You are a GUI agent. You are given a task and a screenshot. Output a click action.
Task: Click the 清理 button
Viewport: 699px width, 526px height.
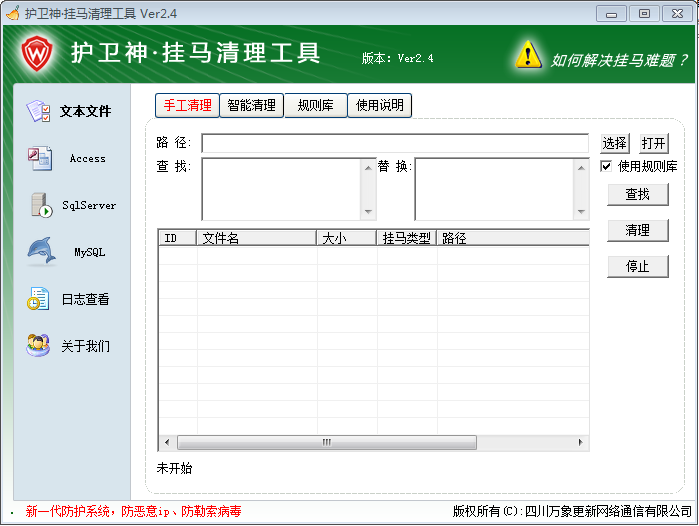coord(637,230)
